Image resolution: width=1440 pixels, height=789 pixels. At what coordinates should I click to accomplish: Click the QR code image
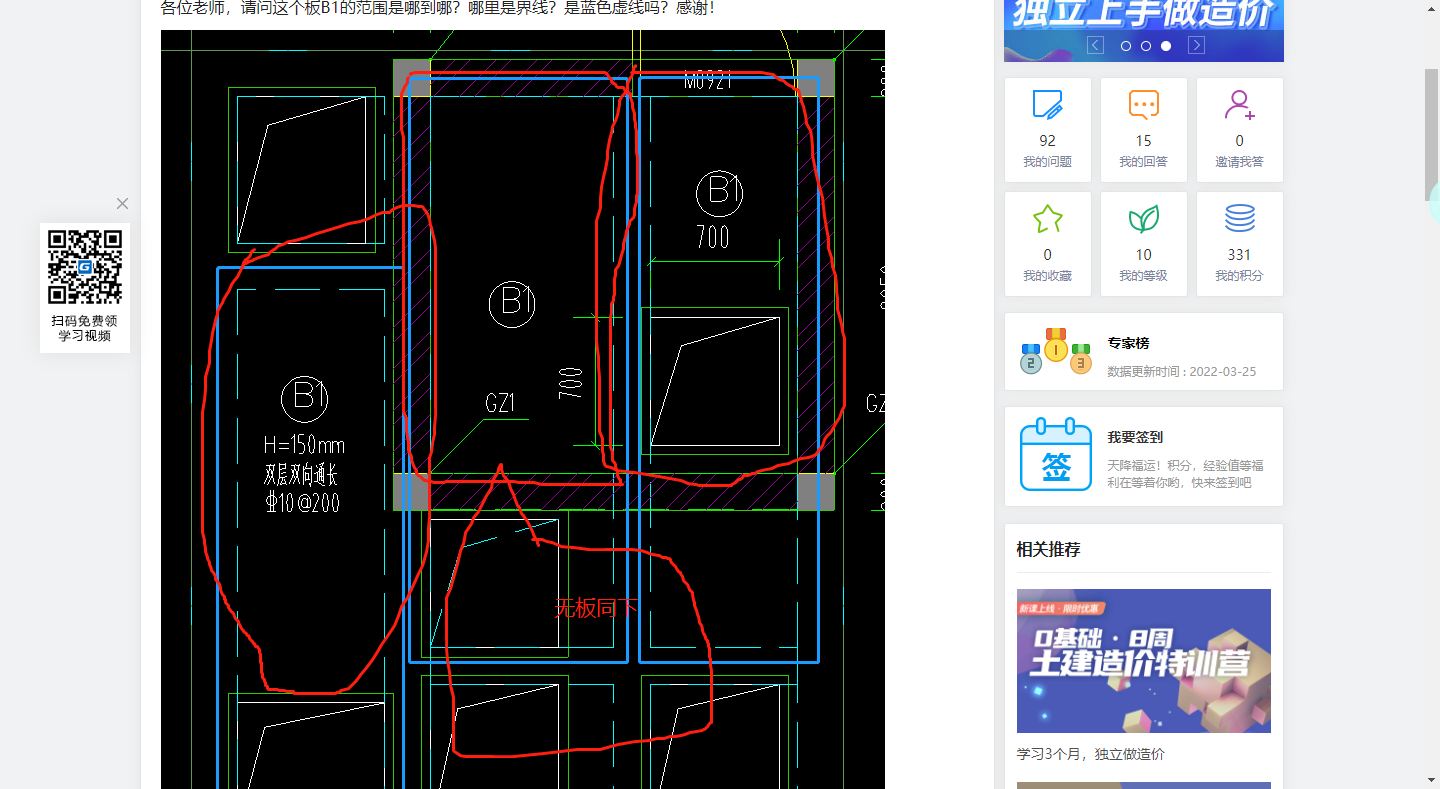[x=85, y=267]
